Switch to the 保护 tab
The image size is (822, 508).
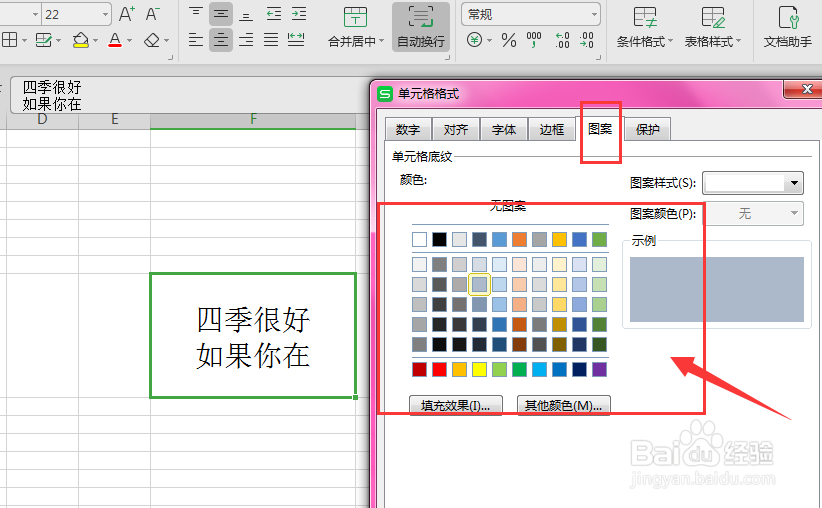pyautogui.click(x=647, y=129)
